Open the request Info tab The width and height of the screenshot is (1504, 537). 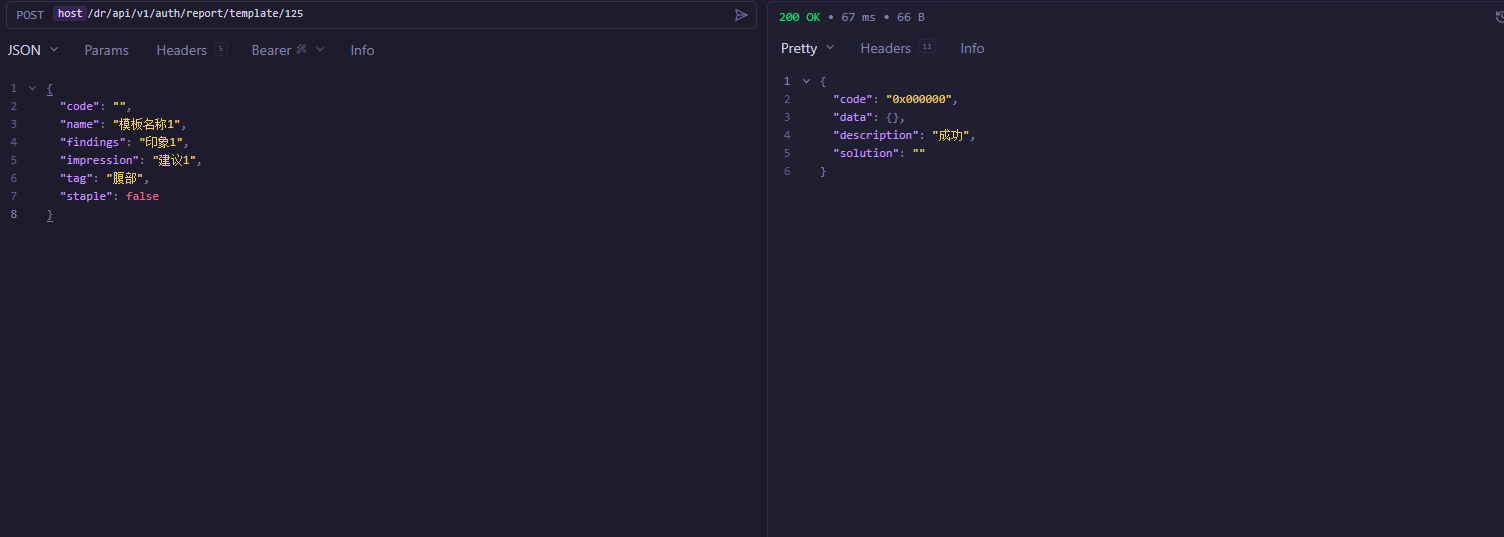click(362, 50)
